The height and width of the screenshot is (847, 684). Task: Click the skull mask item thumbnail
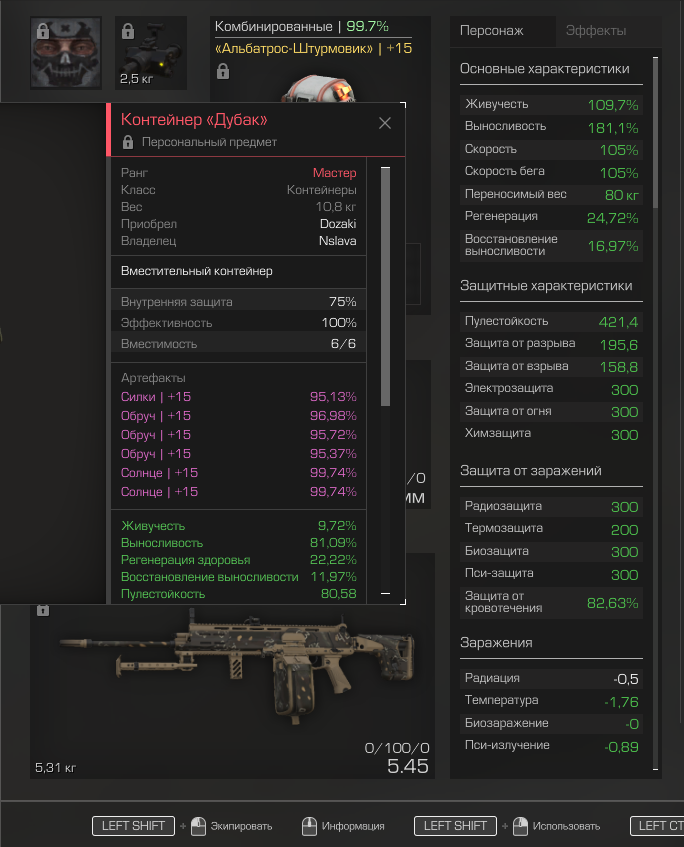(x=65, y=52)
